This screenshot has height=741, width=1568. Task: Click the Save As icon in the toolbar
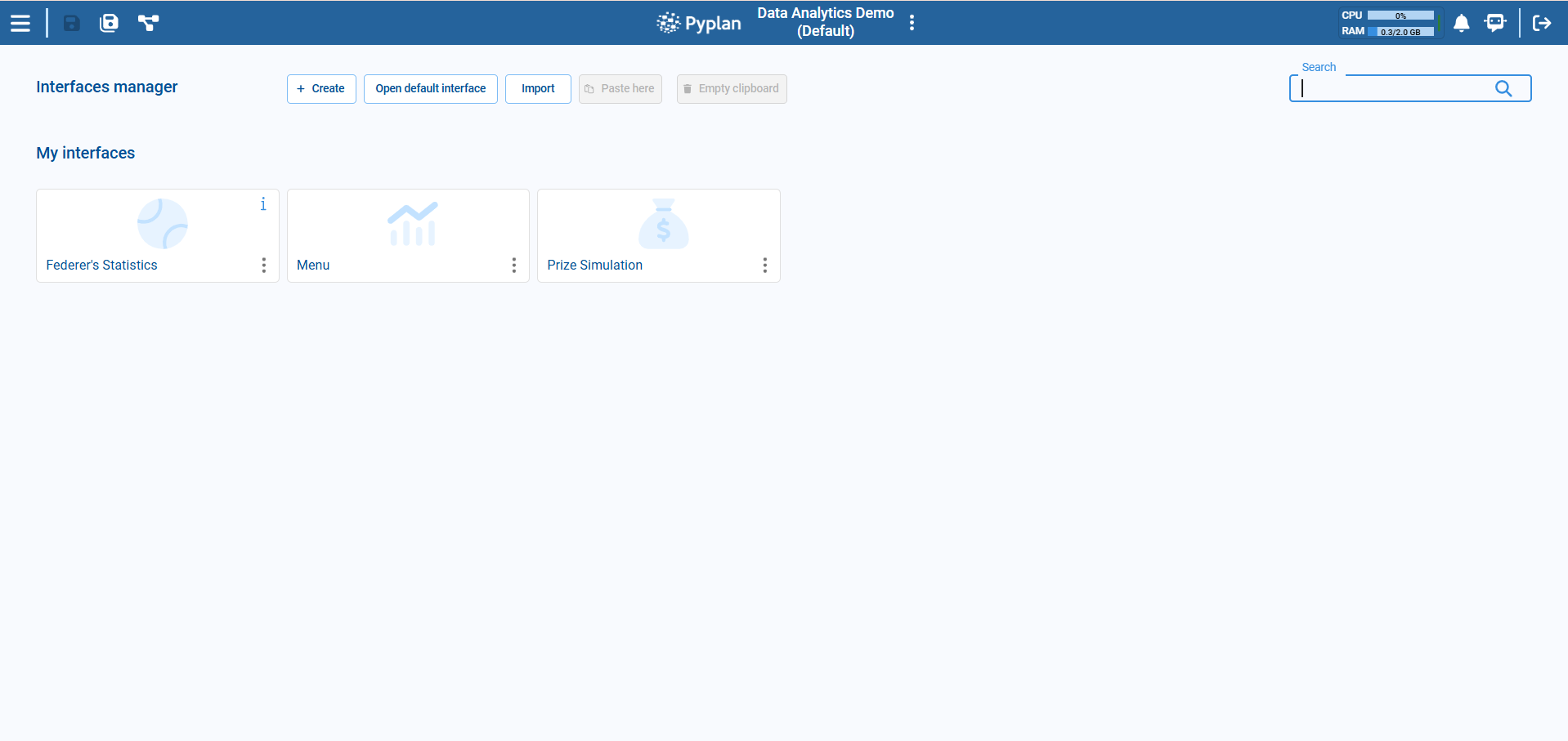[108, 22]
